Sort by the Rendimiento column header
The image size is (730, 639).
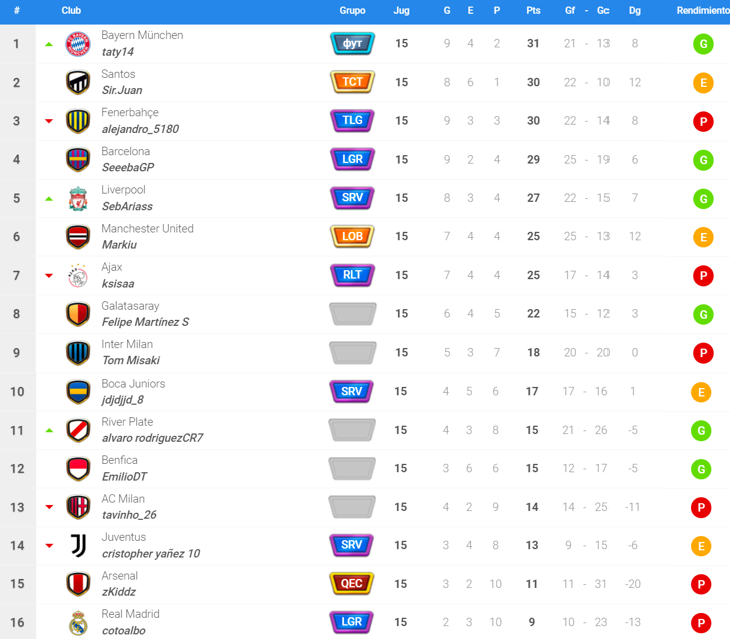pos(703,11)
